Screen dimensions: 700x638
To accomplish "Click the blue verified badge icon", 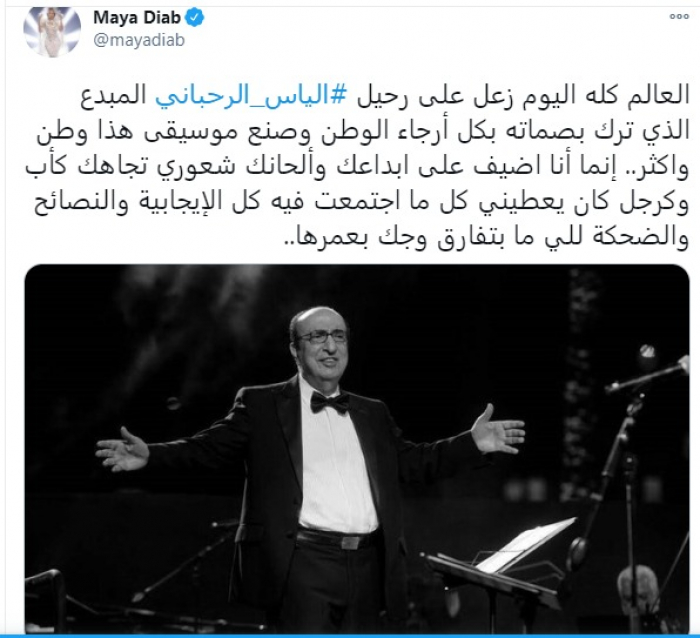I will 195,18.
